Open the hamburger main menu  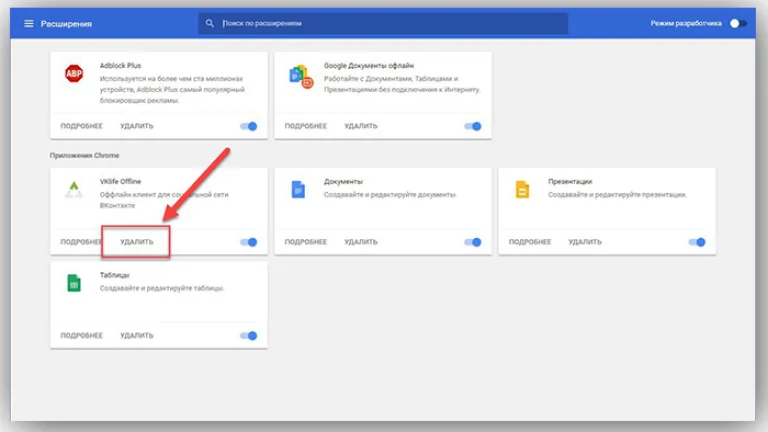(29, 24)
